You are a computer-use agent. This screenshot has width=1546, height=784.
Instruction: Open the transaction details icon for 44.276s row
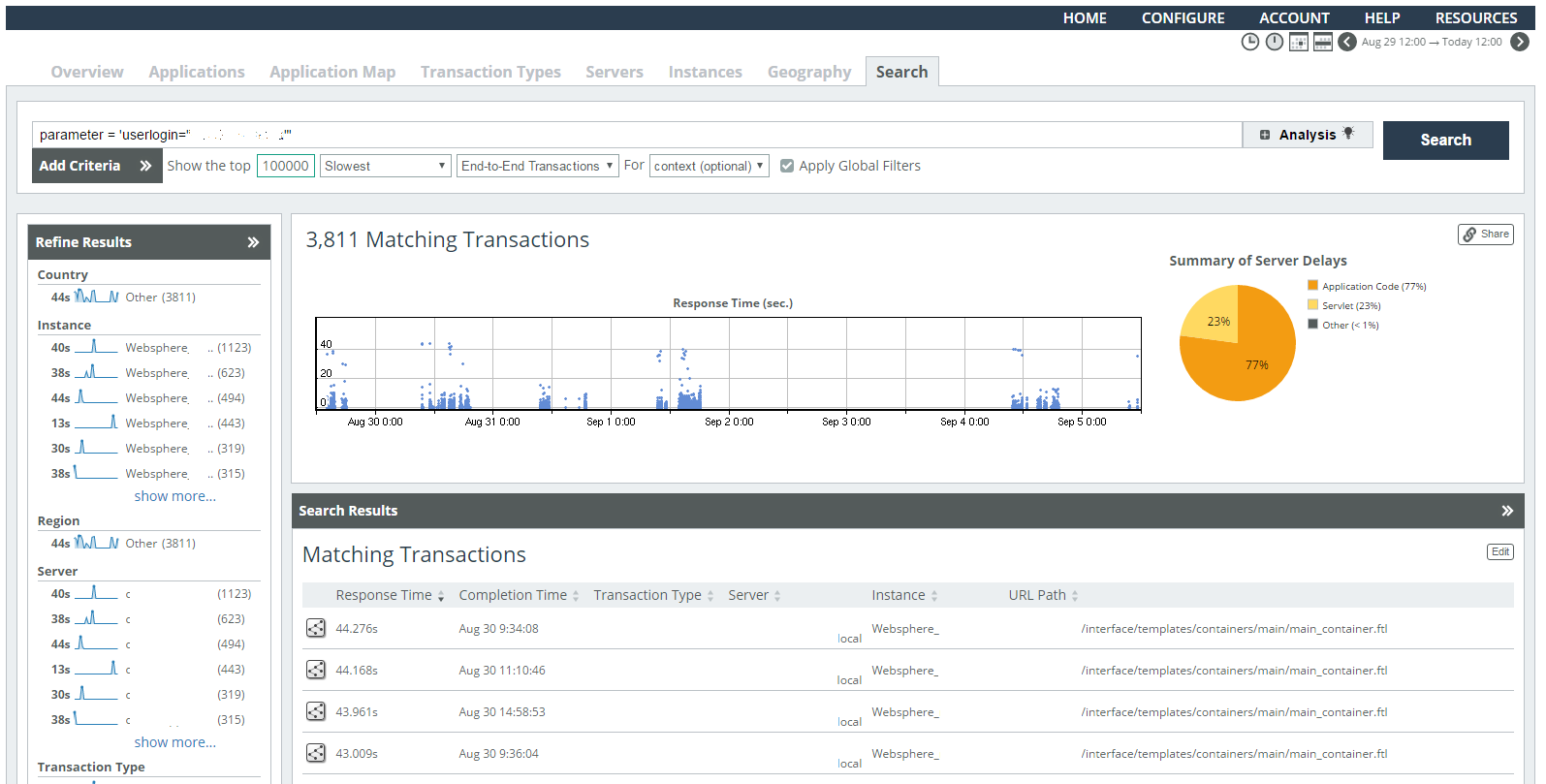point(316,628)
